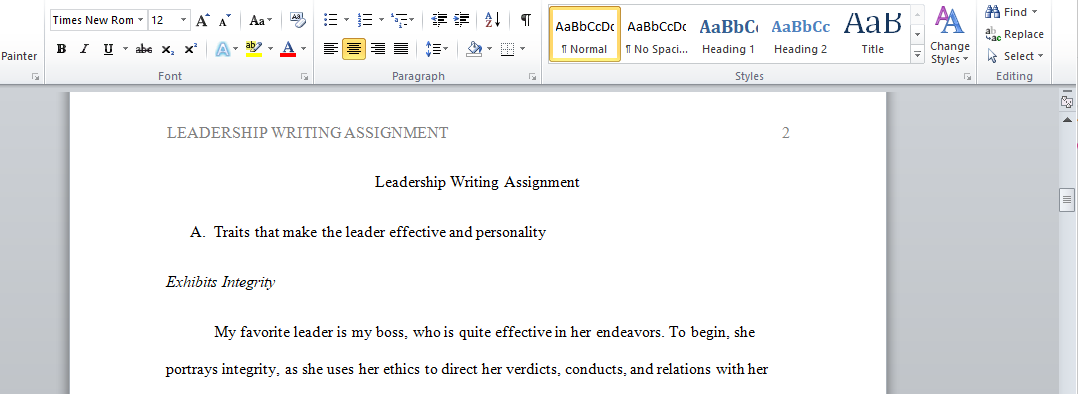Toggle Center alignment
Image resolution: width=1078 pixels, height=394 pixels.
coord(354,49)
